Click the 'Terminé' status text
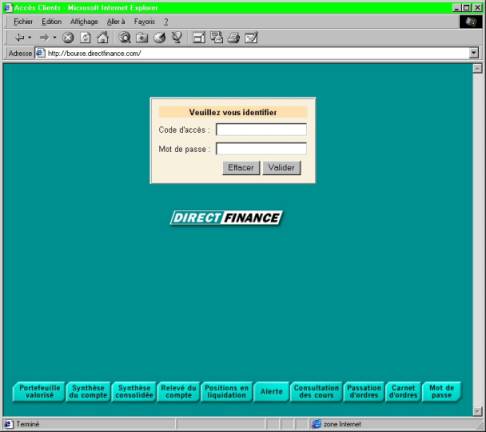Viewport: 486px width, 432px height. pyautogui.click(x=28, y=424)
